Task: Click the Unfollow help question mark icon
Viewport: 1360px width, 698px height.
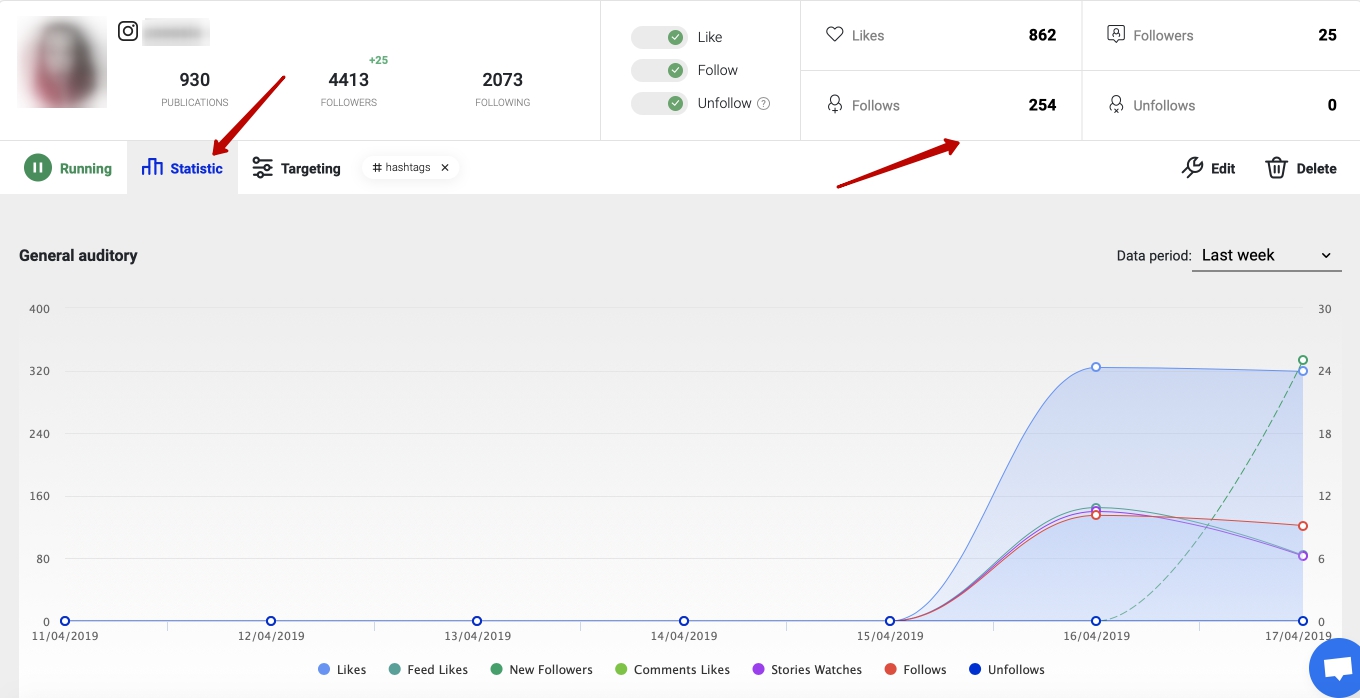Action: click(764, 103)
